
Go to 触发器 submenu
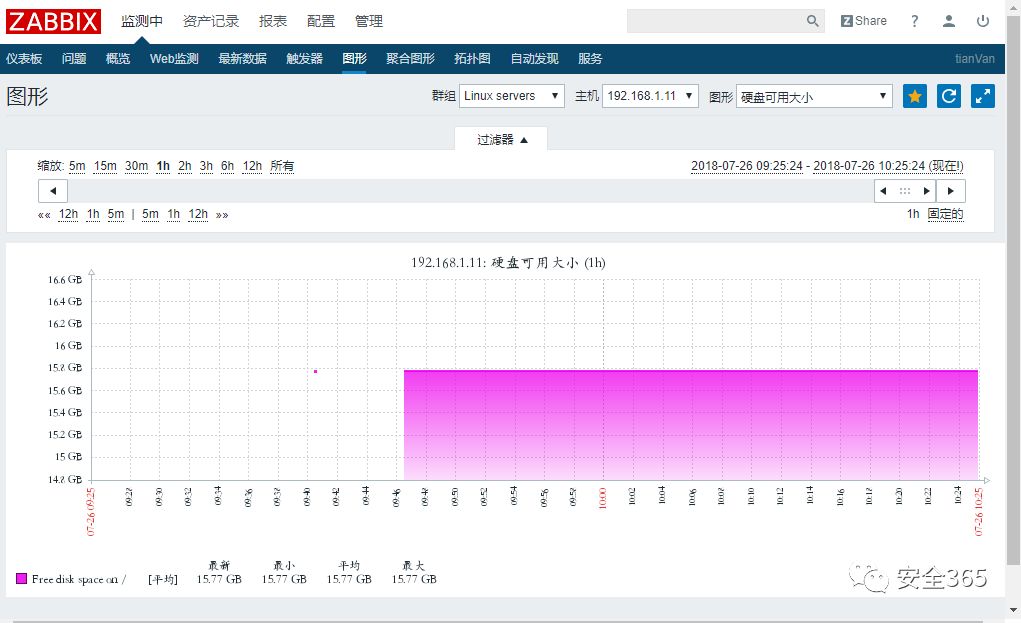[304, 59]
